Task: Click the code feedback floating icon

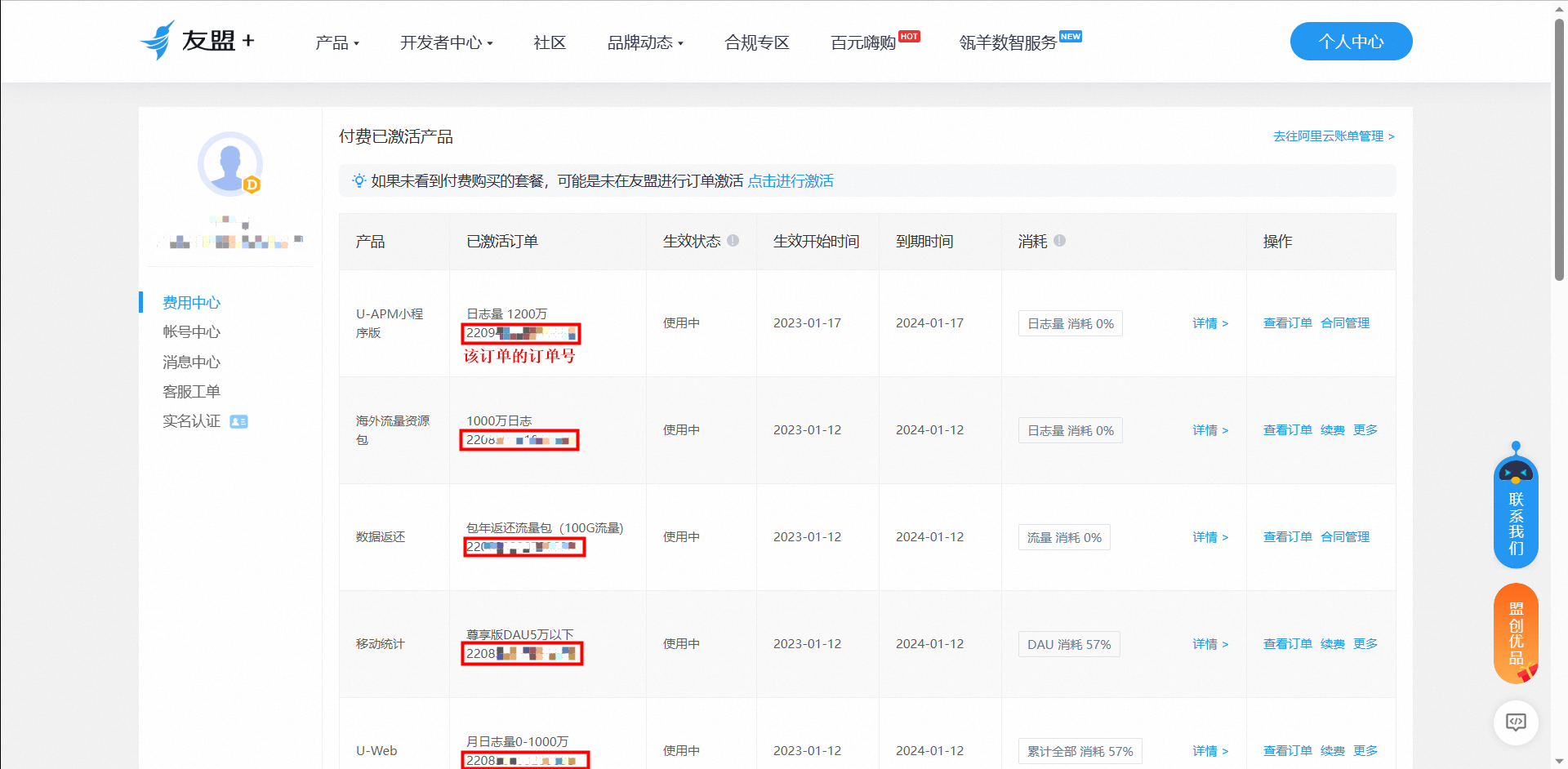Action: click(x=1516, y=722)
